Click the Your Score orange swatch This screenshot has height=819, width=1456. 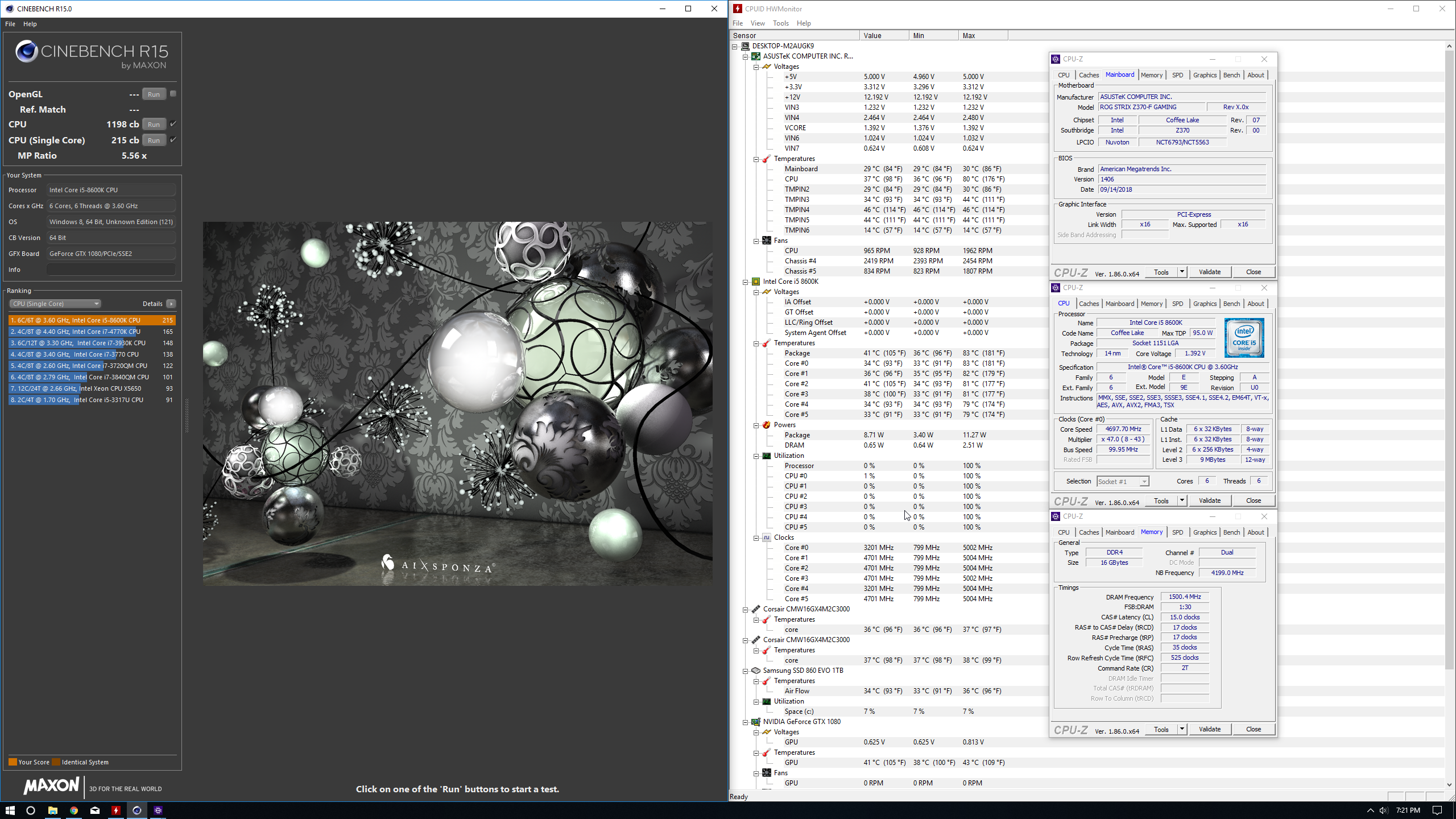point(13,762)
